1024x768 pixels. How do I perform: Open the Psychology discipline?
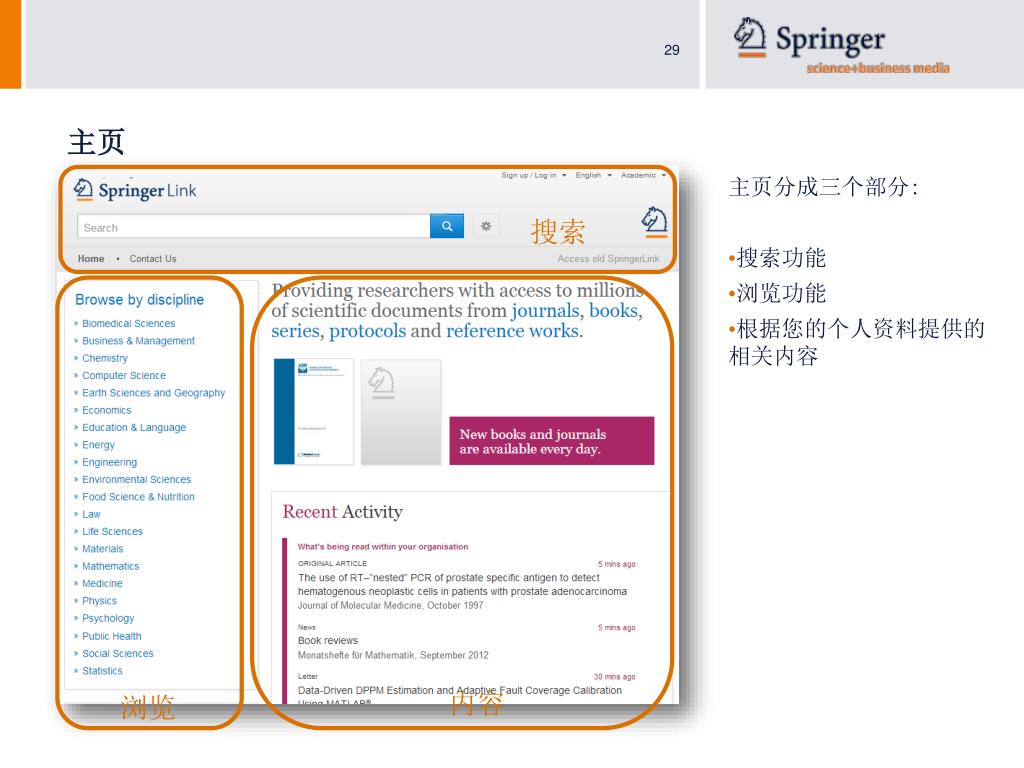108,618
